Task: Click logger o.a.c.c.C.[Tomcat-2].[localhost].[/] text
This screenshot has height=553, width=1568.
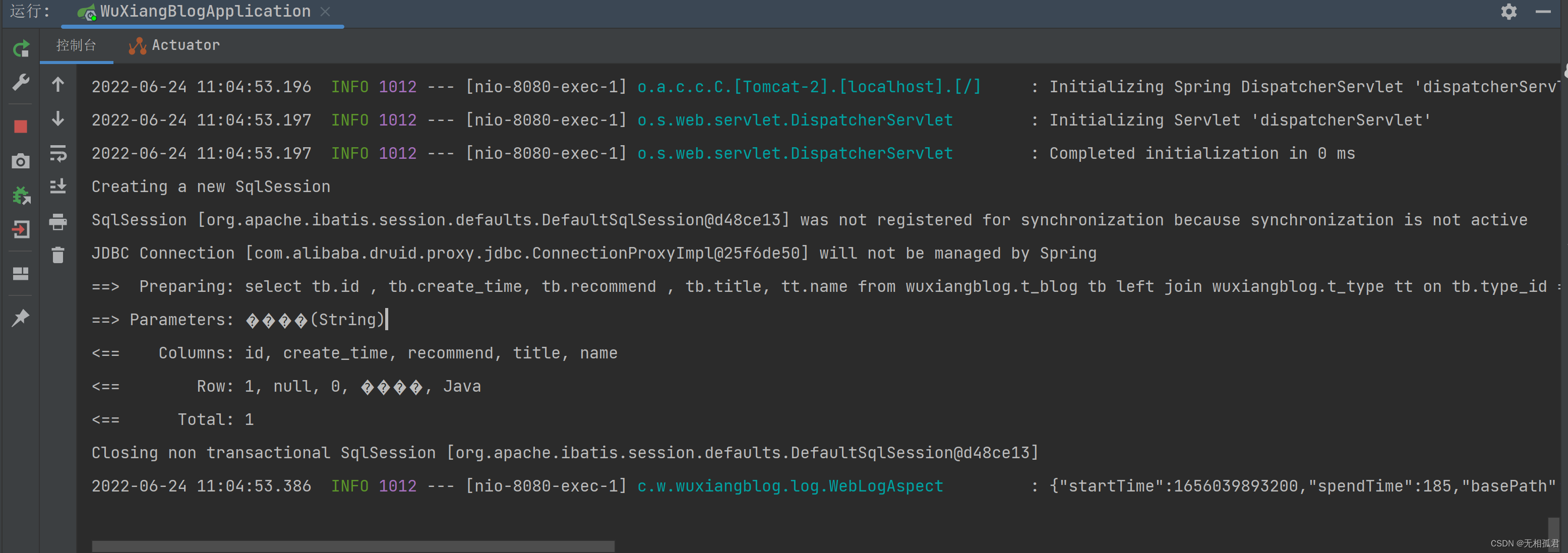Action: coord(809,87)
